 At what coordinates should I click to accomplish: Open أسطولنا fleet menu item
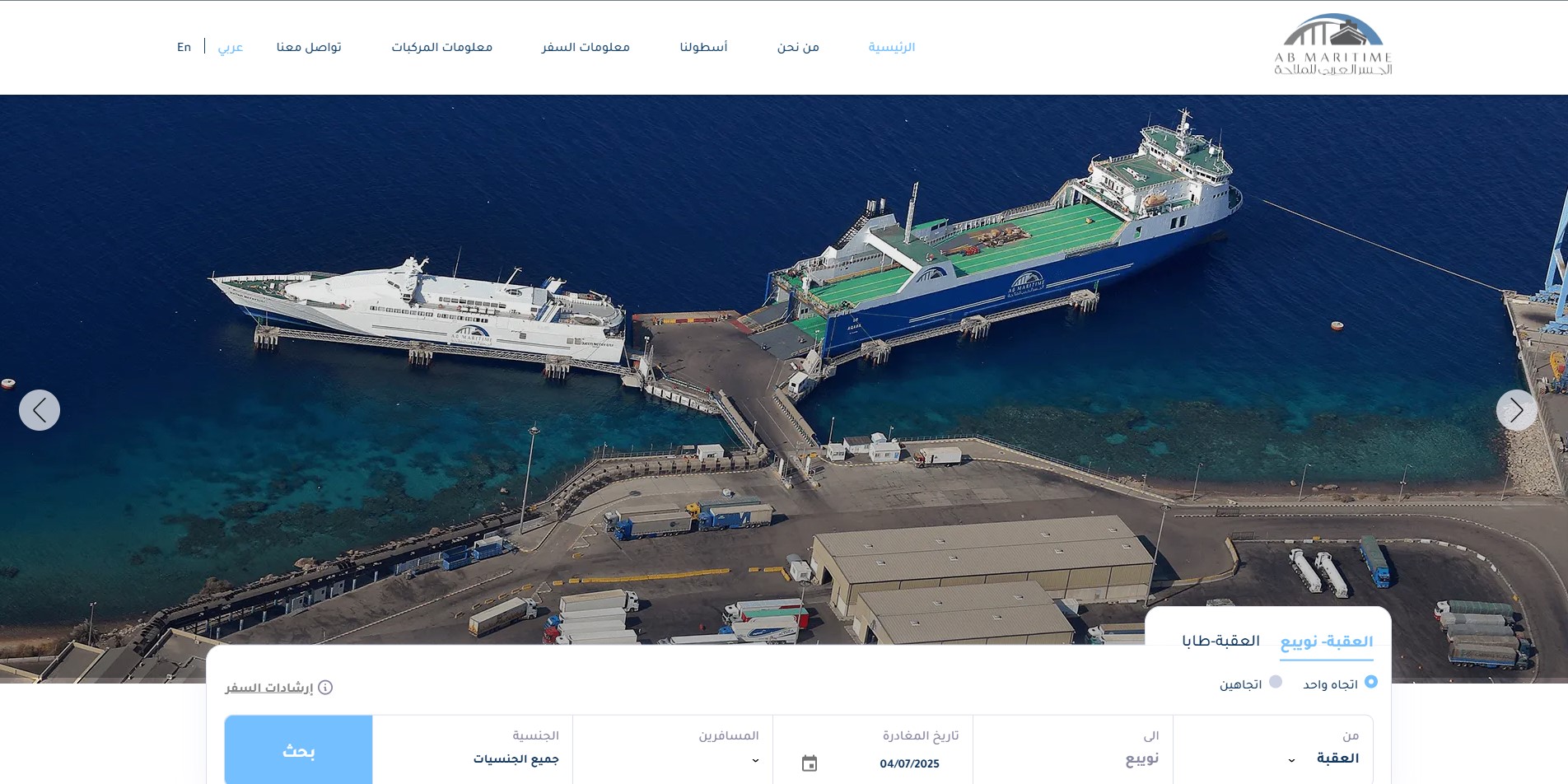click(703, 48)
